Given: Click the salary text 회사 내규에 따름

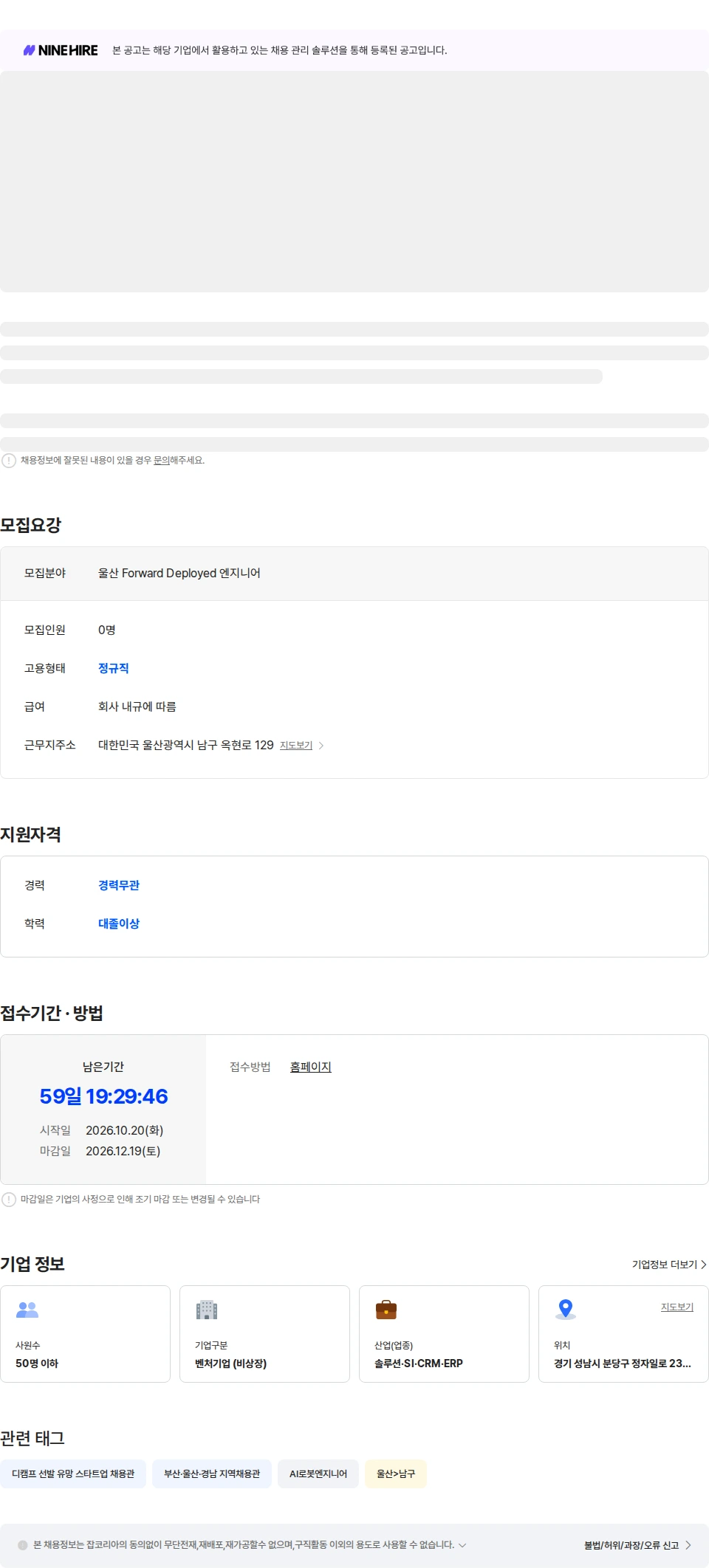Looking at the screenshot, I should pos(137,706).
